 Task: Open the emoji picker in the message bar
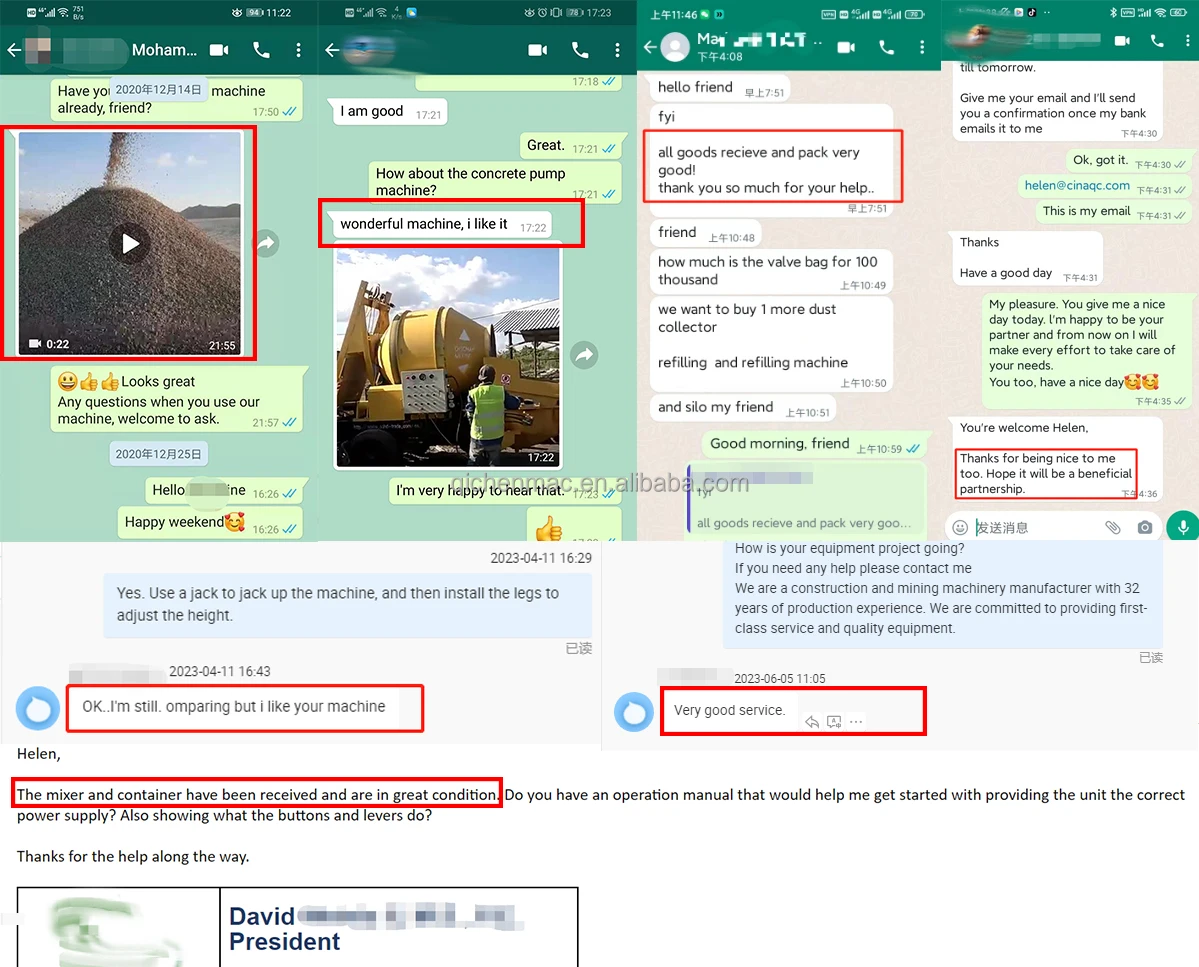tap(960, 527)
